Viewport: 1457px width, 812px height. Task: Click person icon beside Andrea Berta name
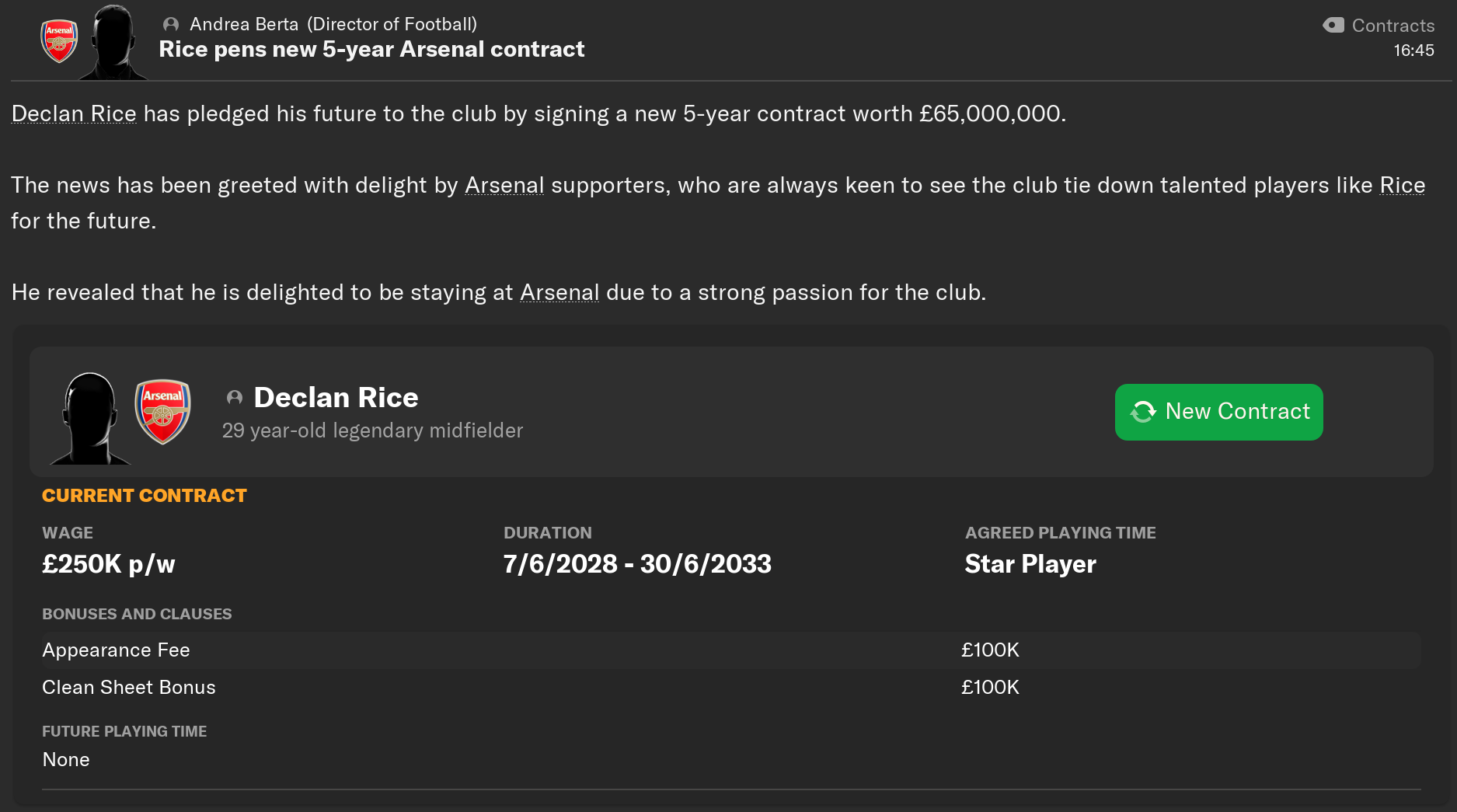pos(171,25)
